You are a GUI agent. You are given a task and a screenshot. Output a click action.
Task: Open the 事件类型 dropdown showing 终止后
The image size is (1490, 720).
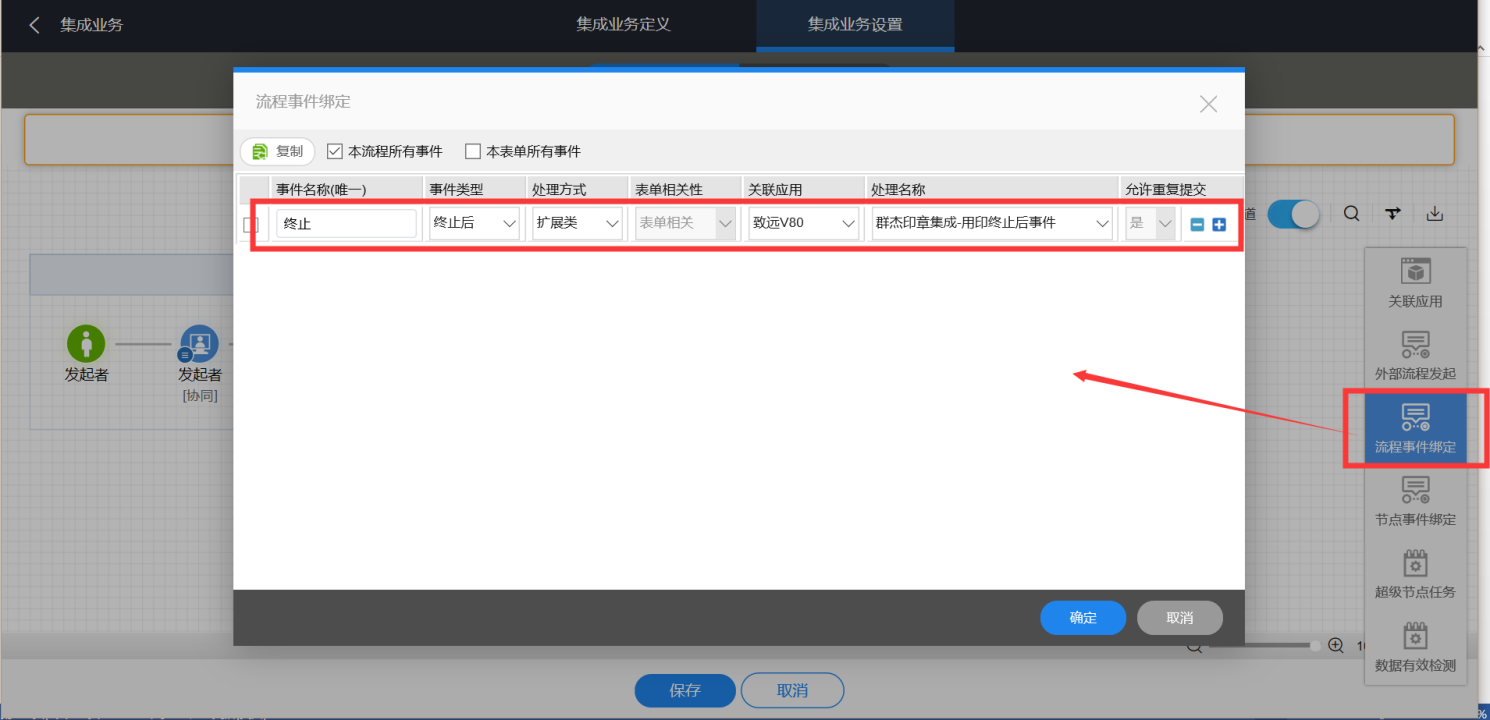point(474,223)
